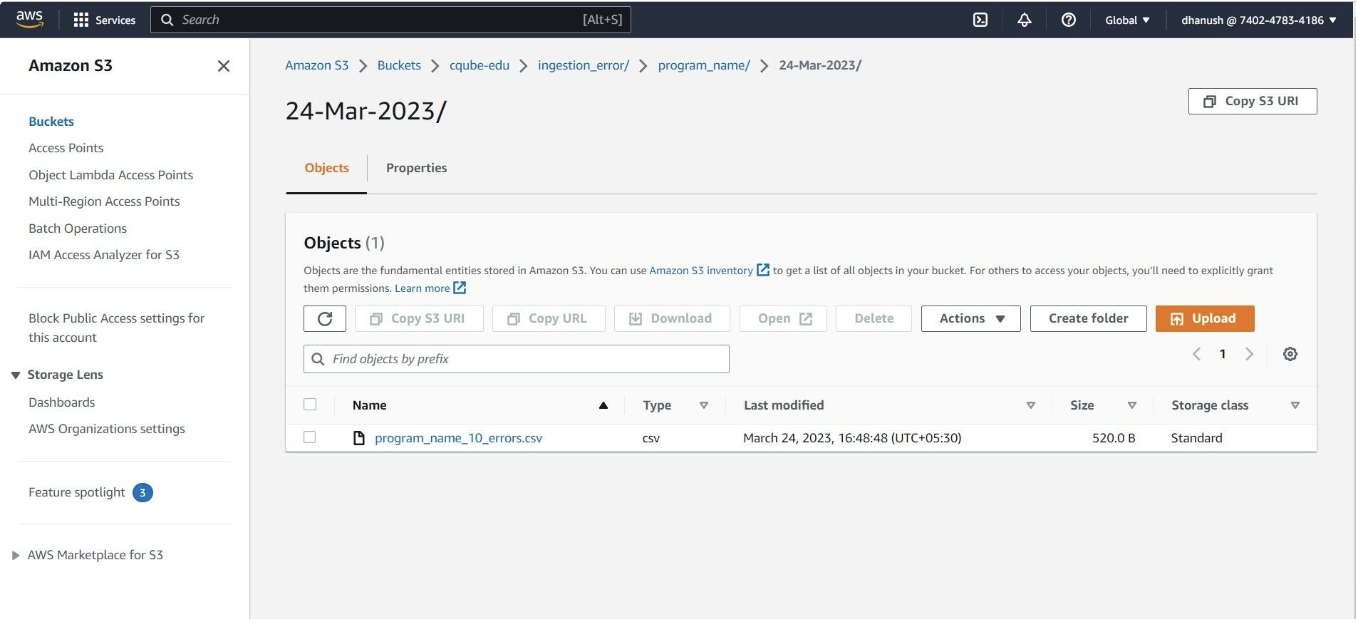Open the Global region dropdown
This screenshot has width=1356, height=630.
pyautogui.click(x=1127, y=20)
